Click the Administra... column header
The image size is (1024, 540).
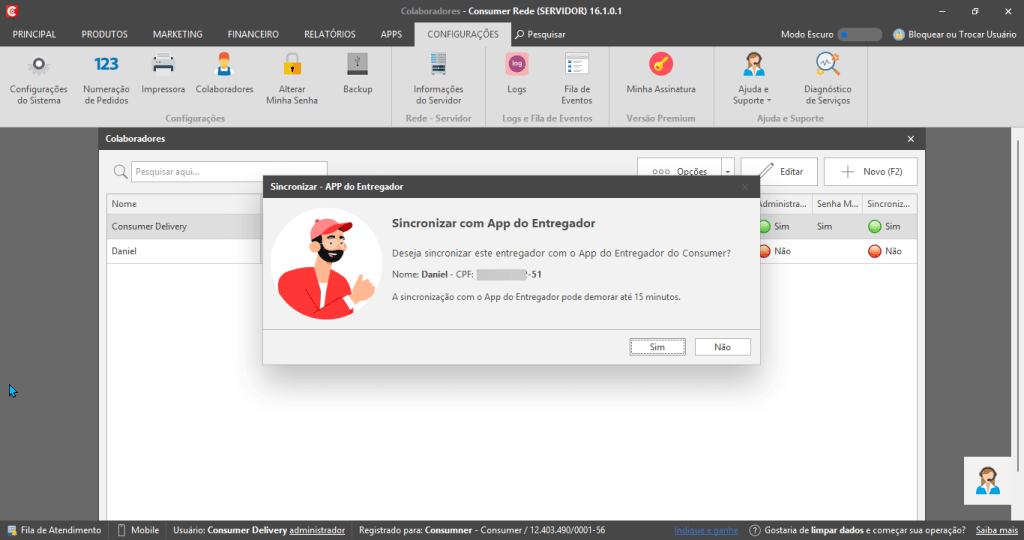[786, 204]
